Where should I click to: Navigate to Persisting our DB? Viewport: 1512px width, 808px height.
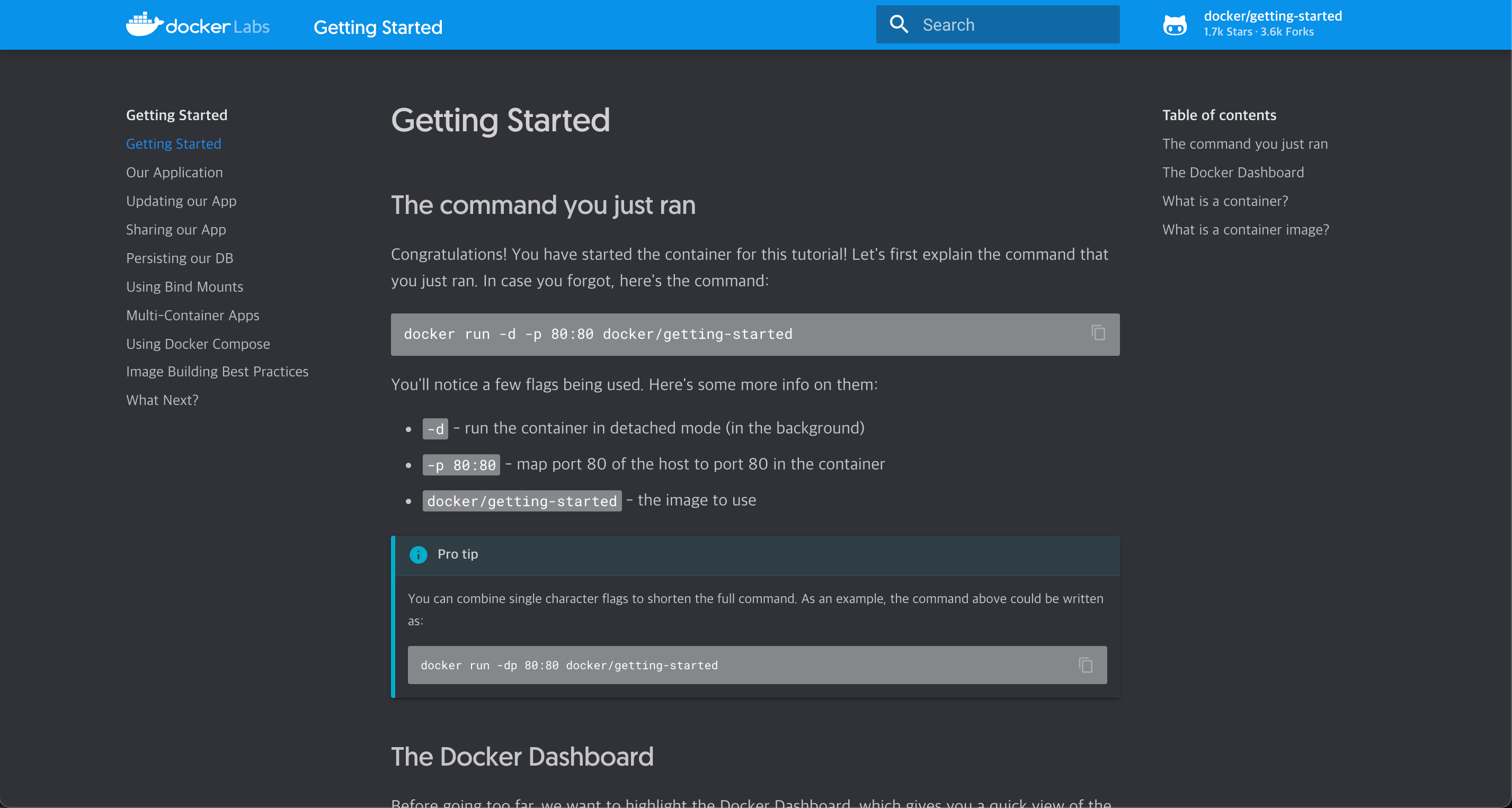[x=180, y=258]
